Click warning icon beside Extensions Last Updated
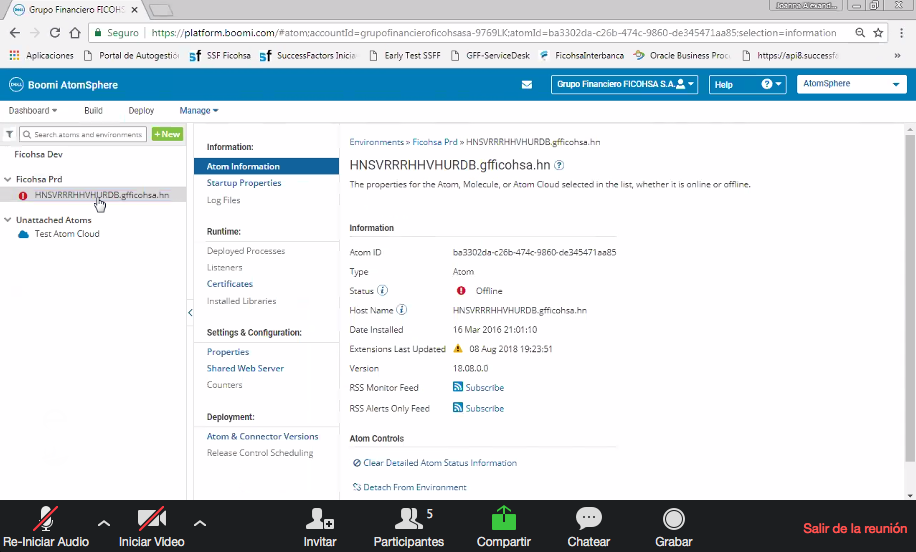This screenshot has width=916, height=552. (x=458, y=349)
